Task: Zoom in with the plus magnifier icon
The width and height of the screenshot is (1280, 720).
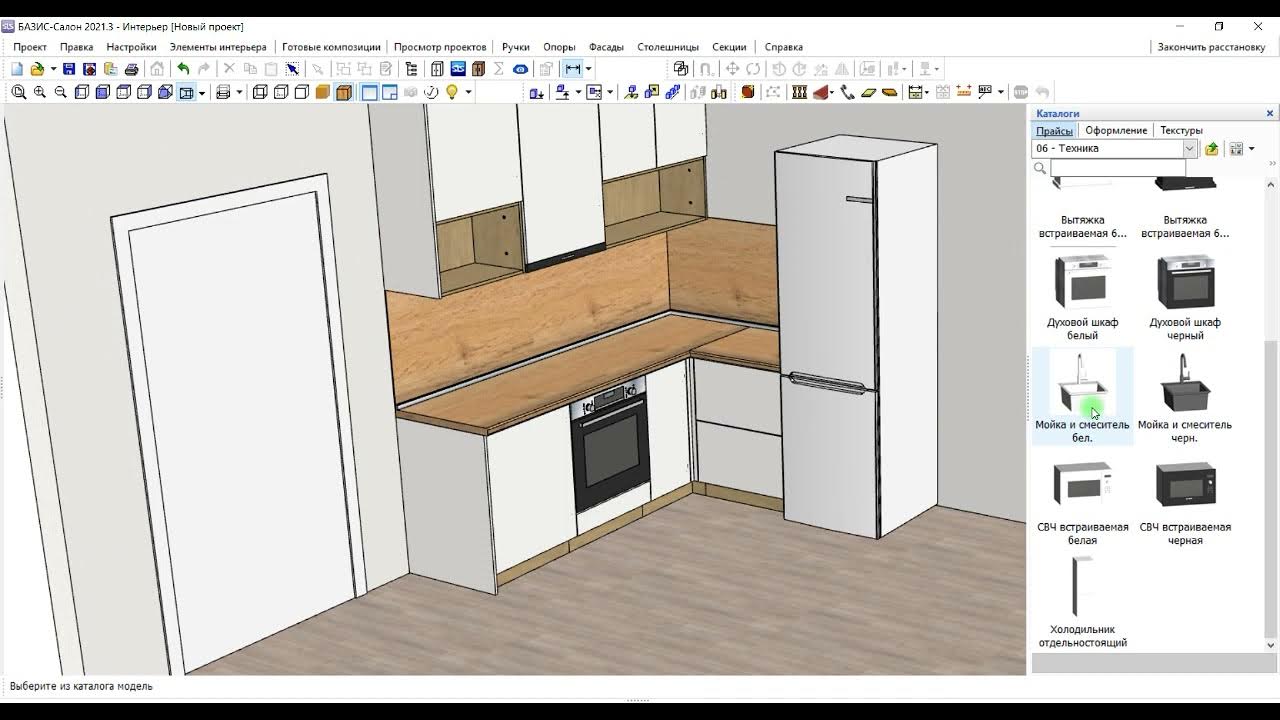Action: 40,92
